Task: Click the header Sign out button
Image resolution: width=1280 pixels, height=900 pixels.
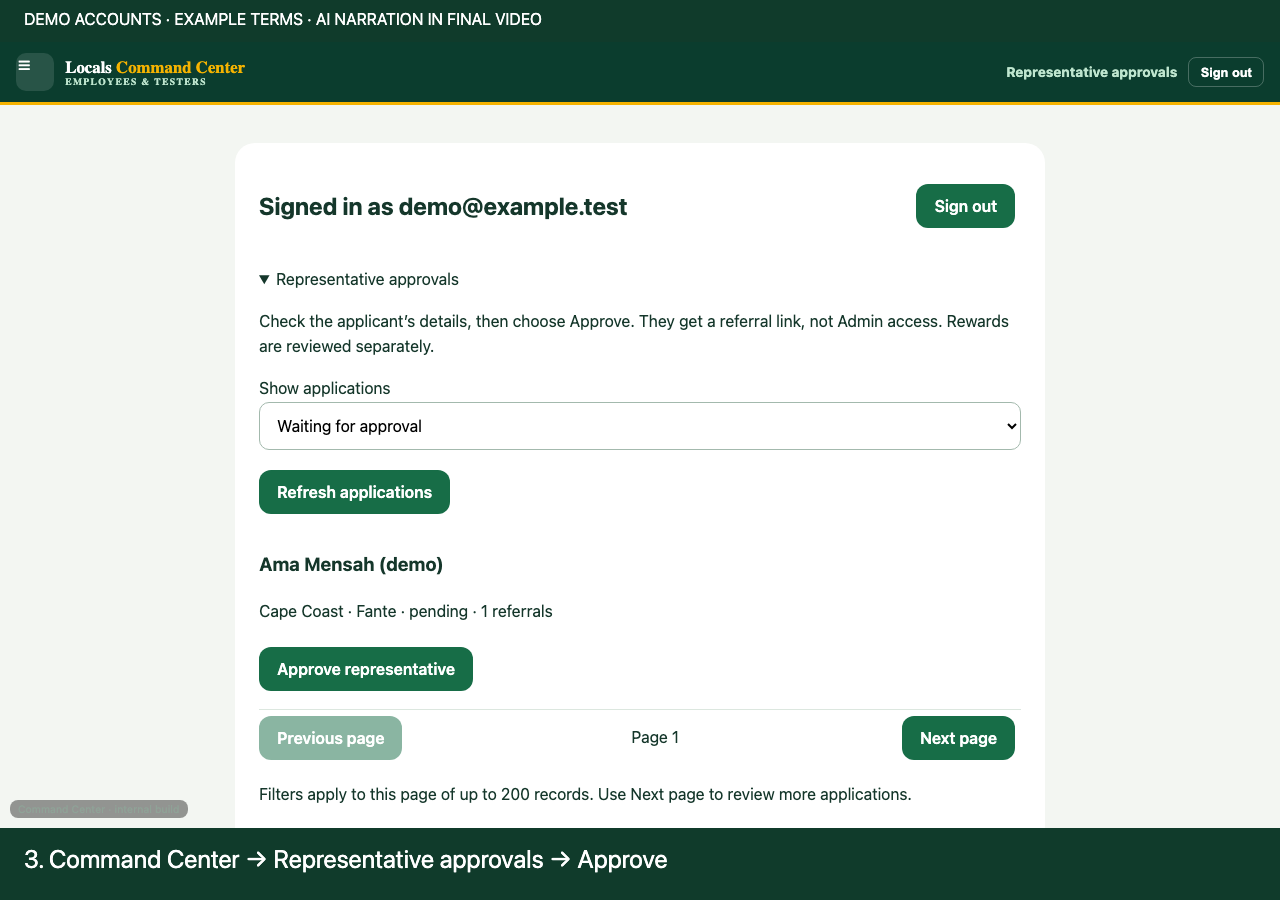Action: [1226, 72]
